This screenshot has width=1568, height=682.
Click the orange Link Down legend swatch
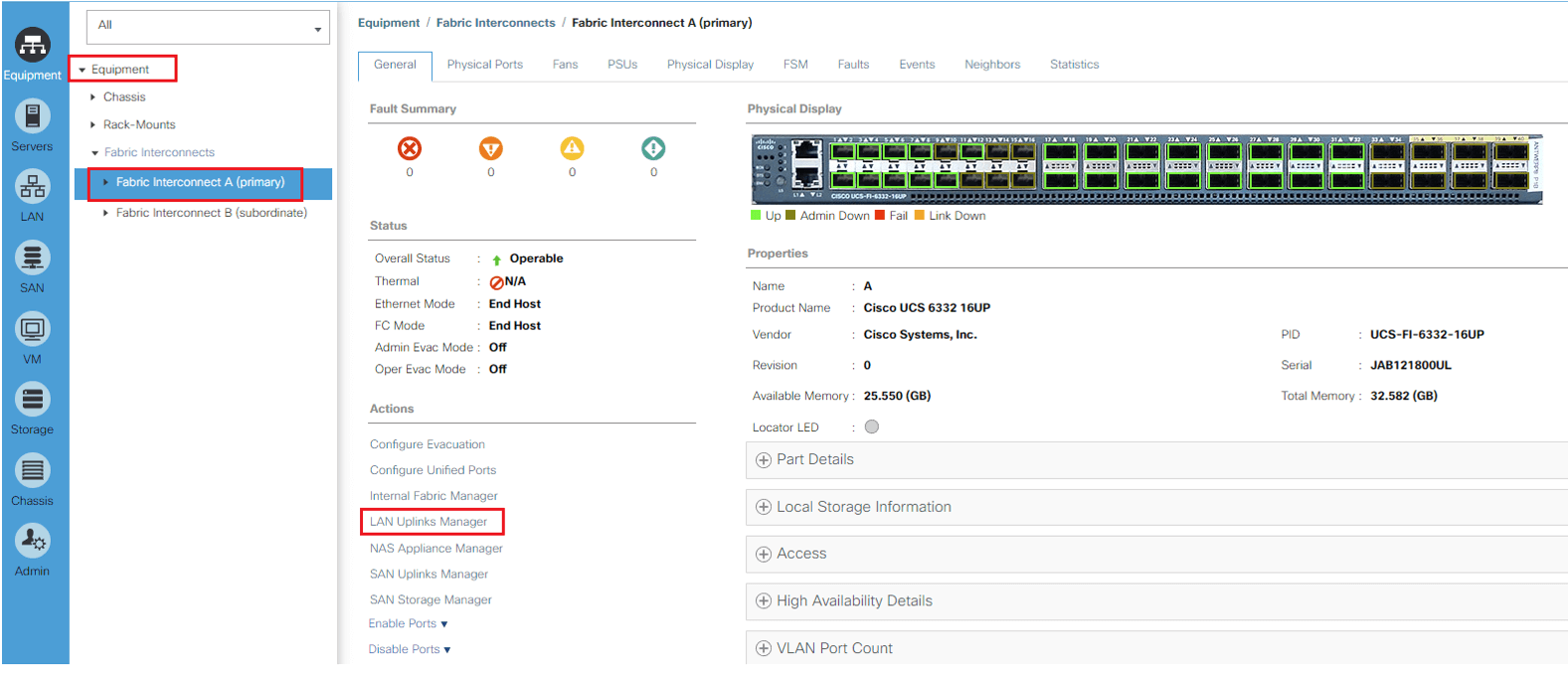point(920,215)
